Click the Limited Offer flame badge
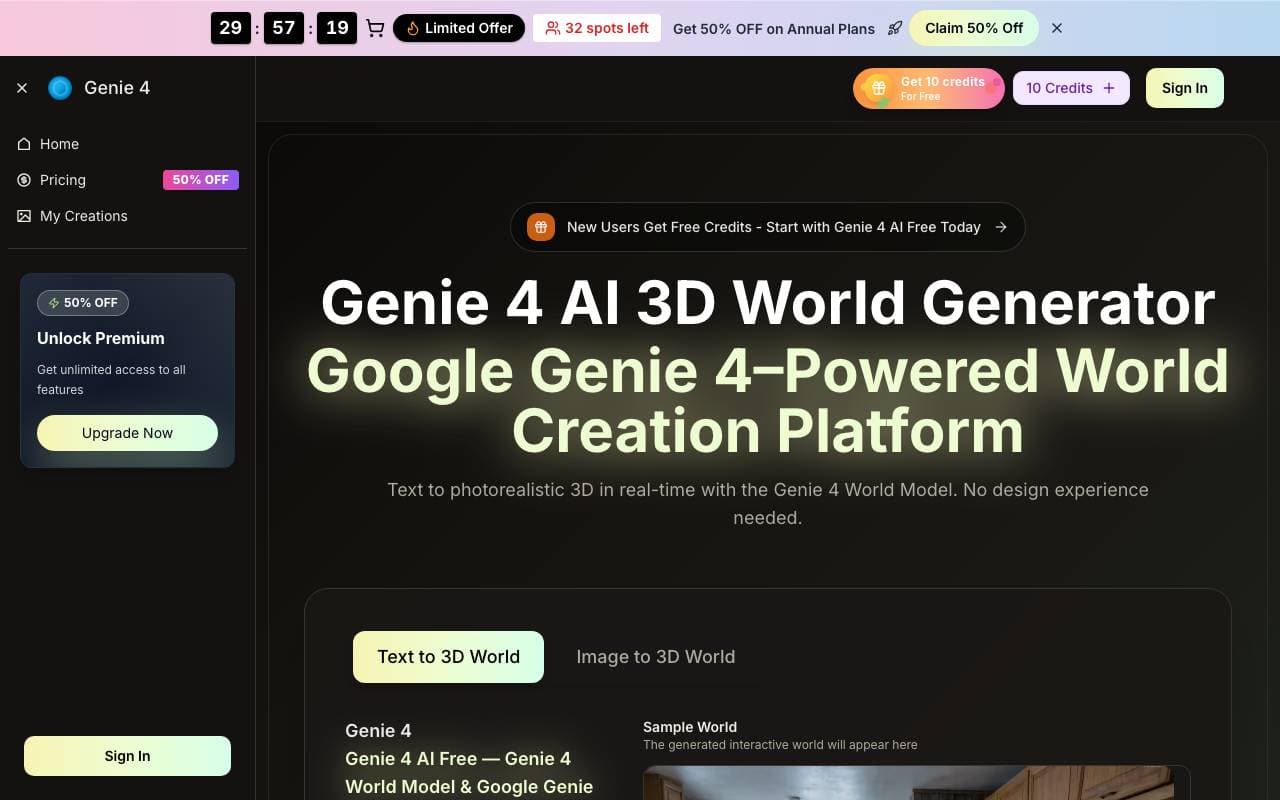 [459, 28]
